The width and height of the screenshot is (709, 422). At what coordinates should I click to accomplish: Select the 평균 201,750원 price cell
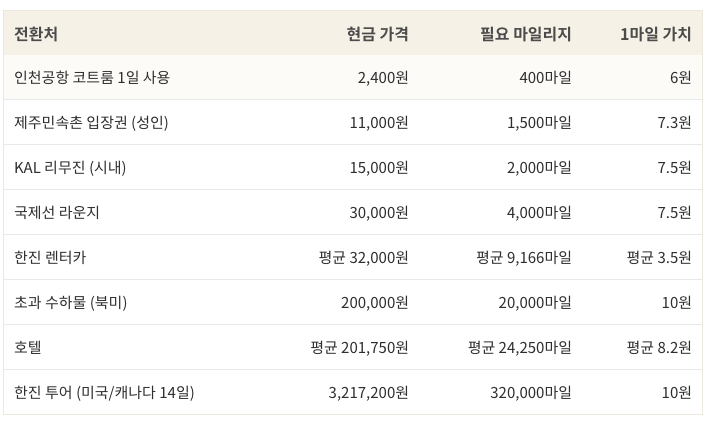click(359, 347)
